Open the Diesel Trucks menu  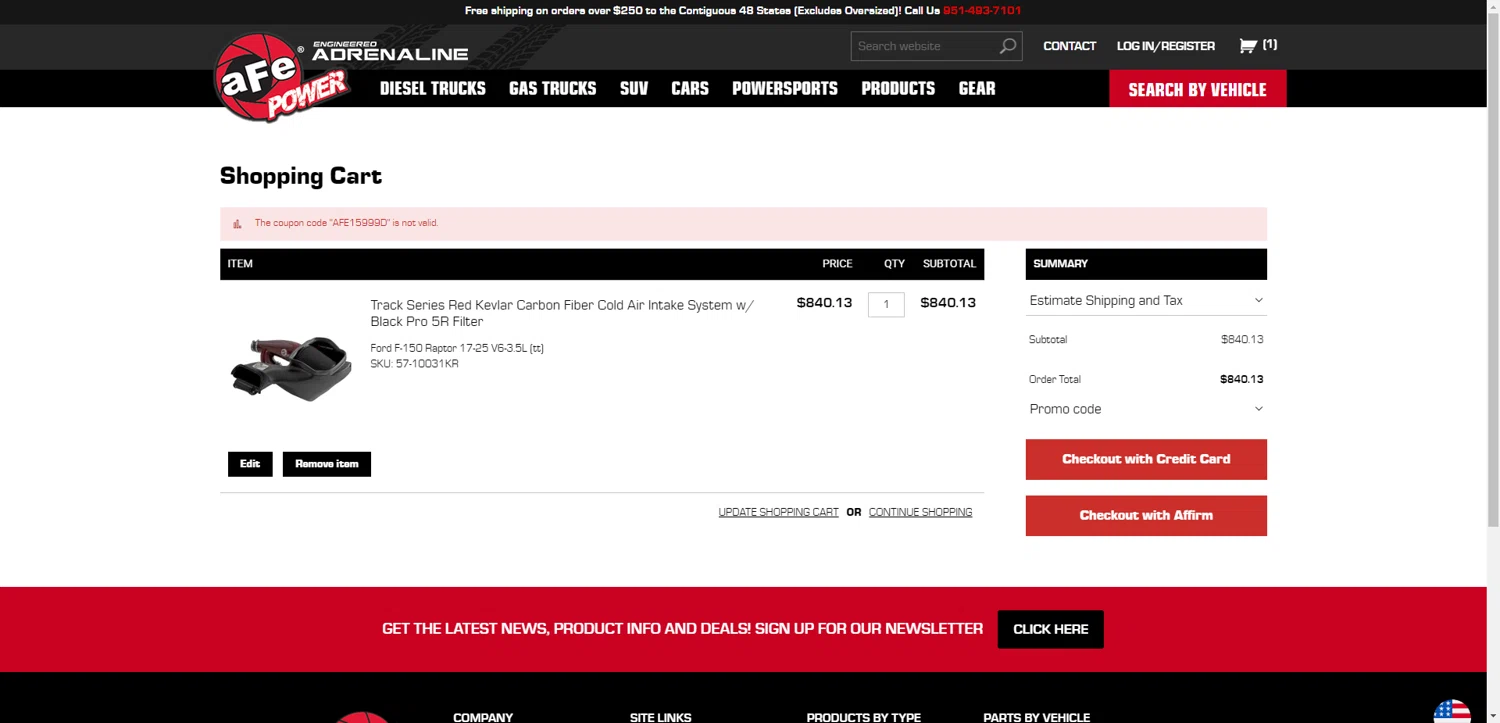(x=433, y=88)
